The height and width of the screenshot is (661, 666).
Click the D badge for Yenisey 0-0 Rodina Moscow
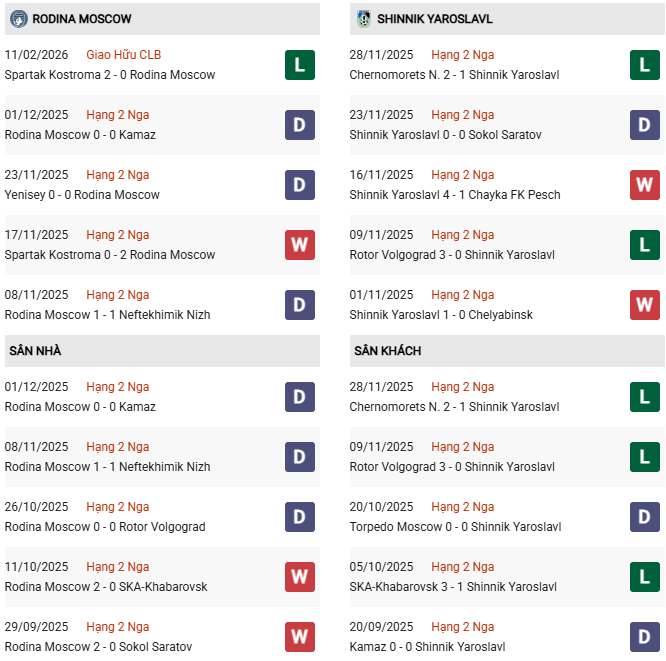click(300, 185)
